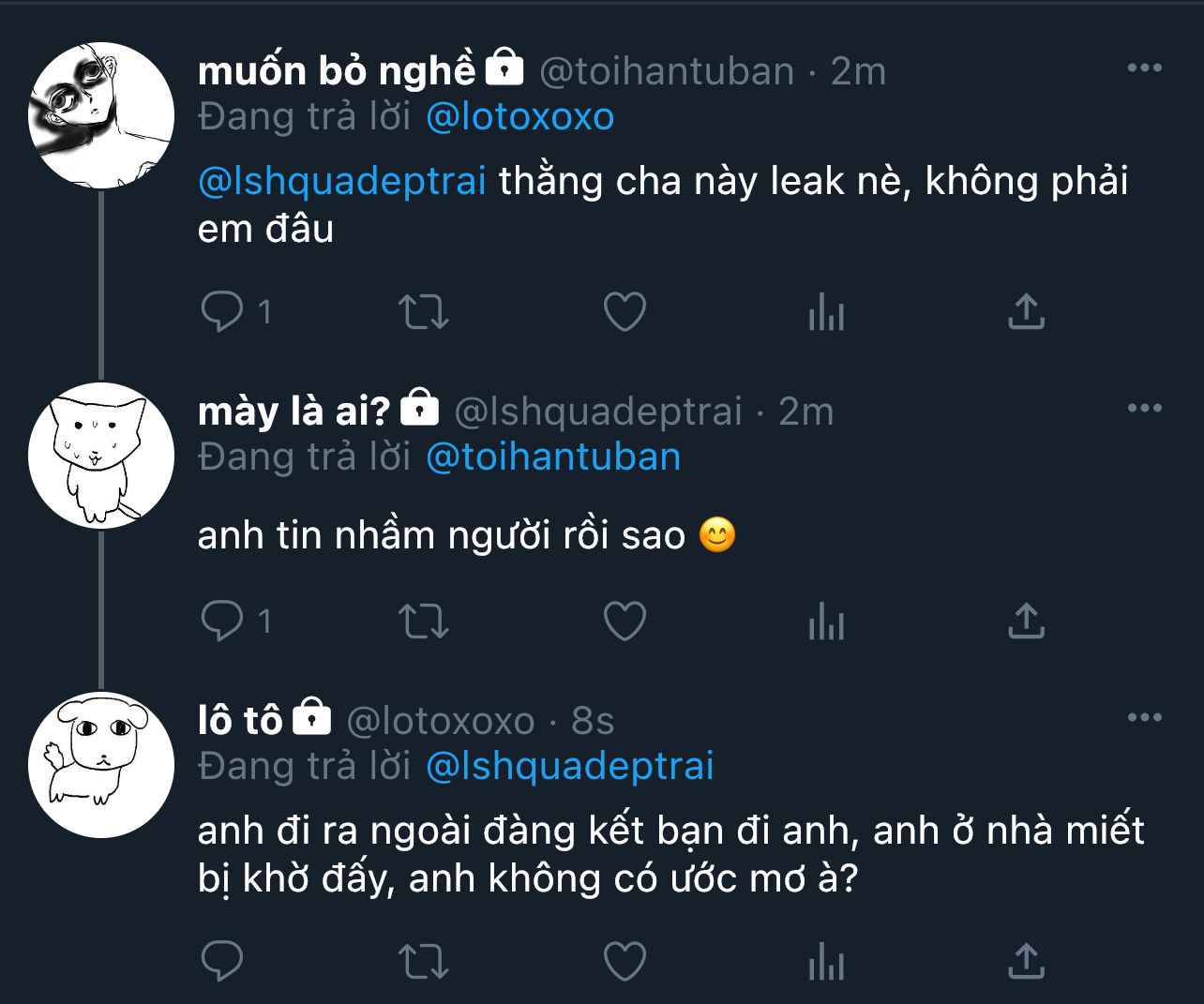Screen dimensions: 1204x1004
Task: Share the first tweet by @toihantuban
Action: coord(1026,311)
